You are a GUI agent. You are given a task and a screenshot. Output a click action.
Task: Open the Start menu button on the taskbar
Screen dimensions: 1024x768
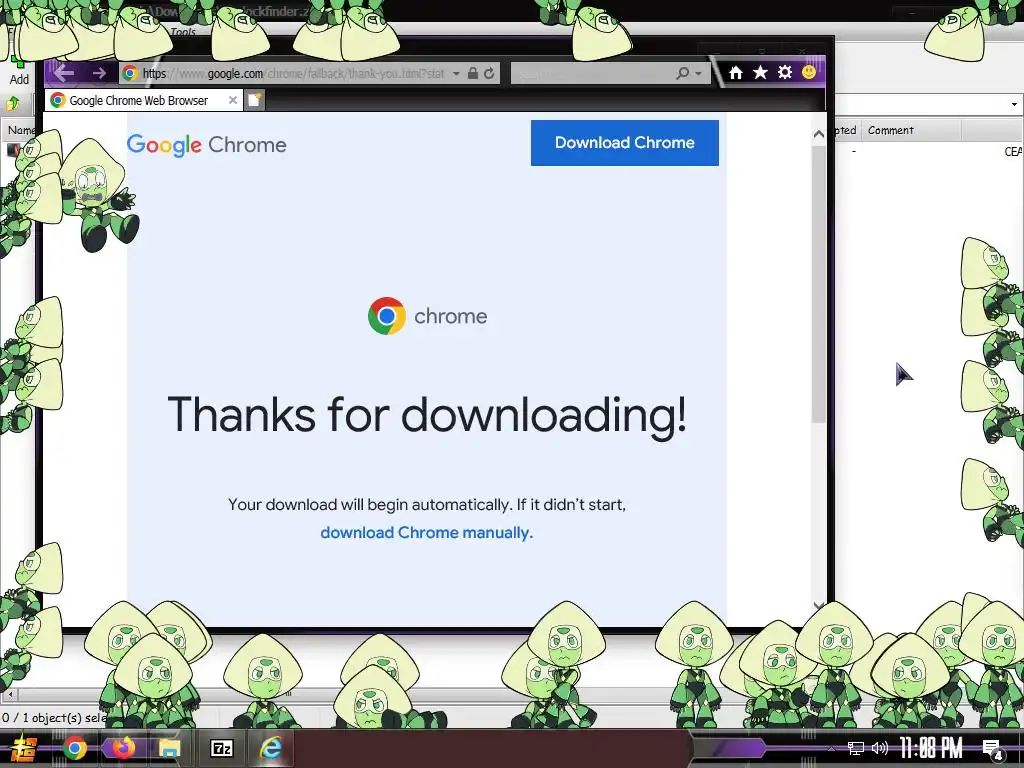point(23,748)
